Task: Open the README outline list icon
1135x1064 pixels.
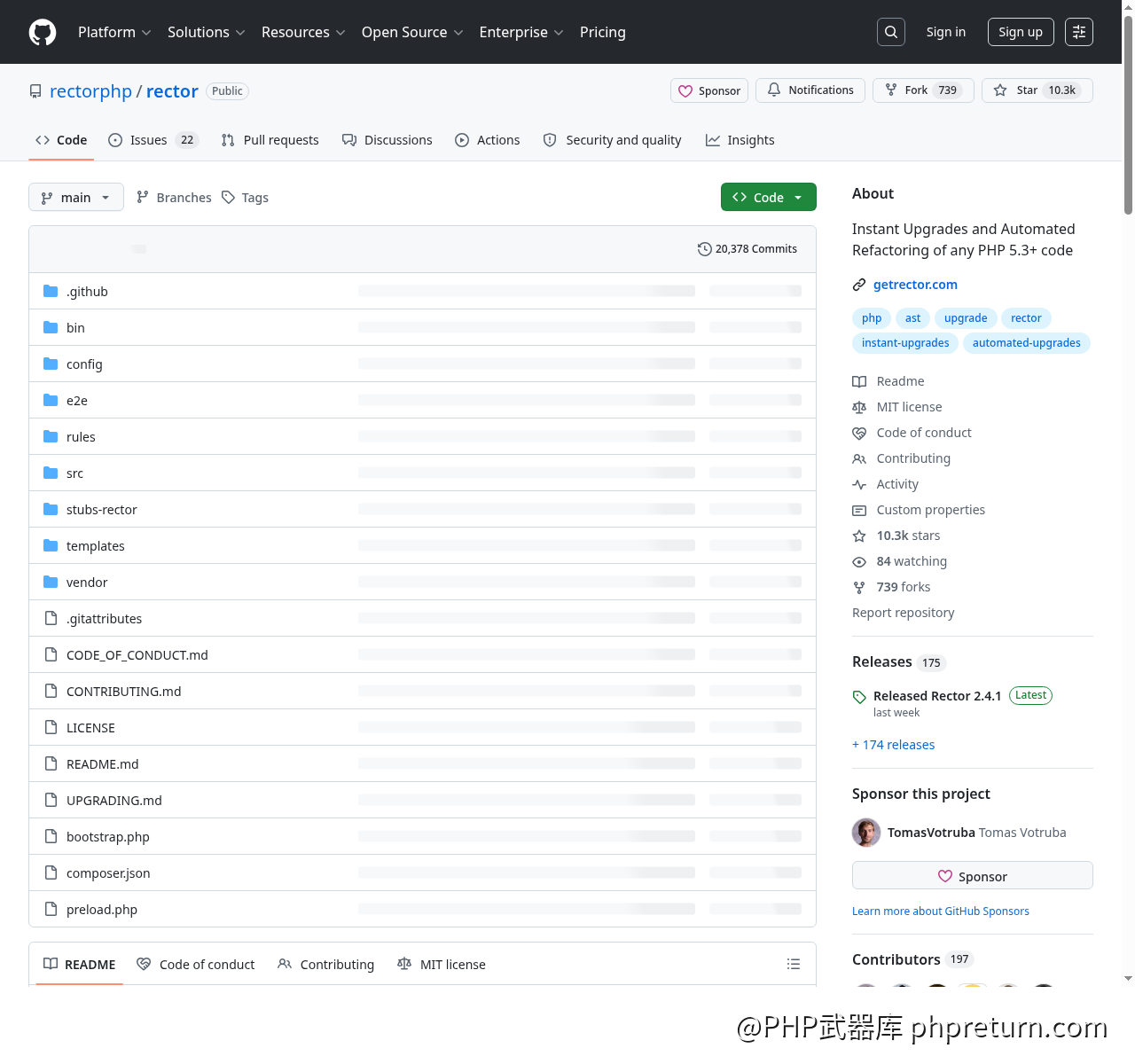Action: pos(794,964)
